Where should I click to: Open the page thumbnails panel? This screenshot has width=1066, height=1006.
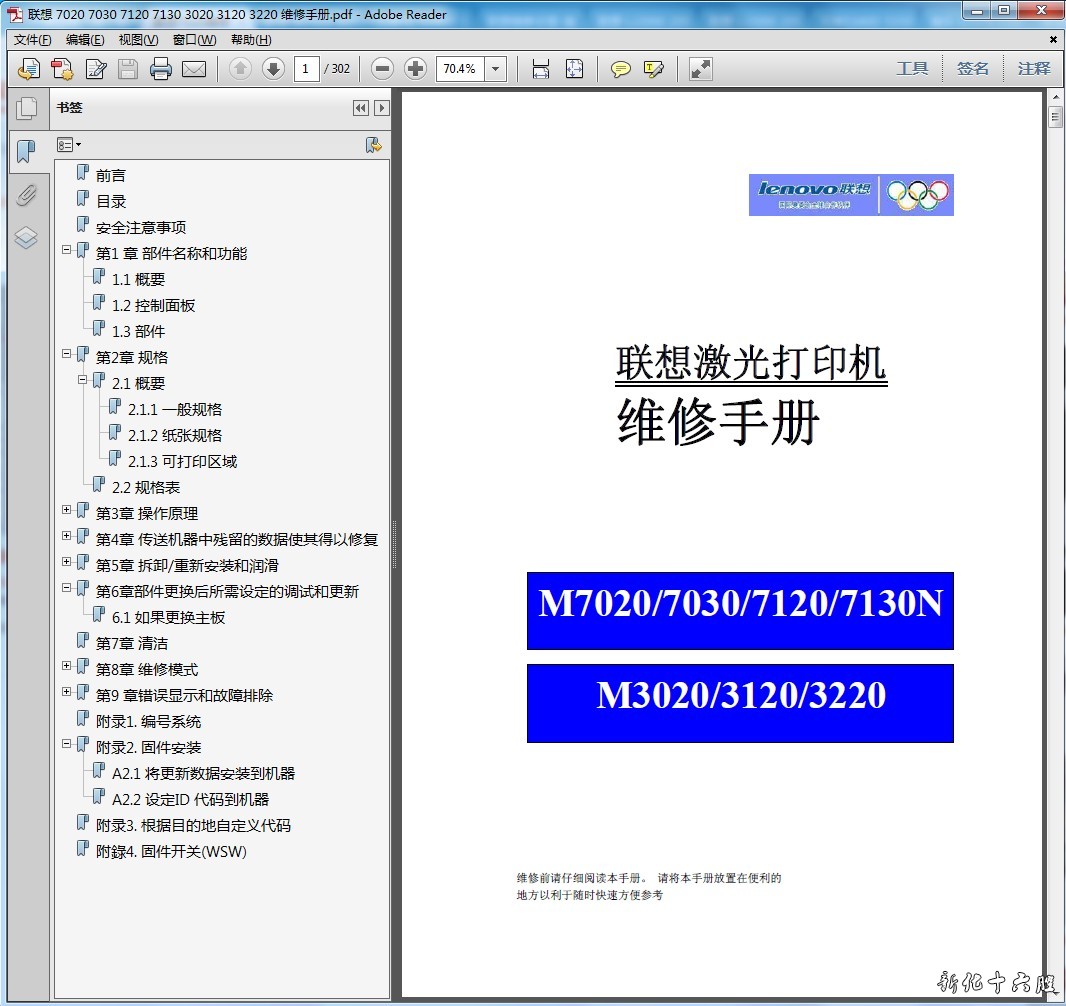click(26, 109)
